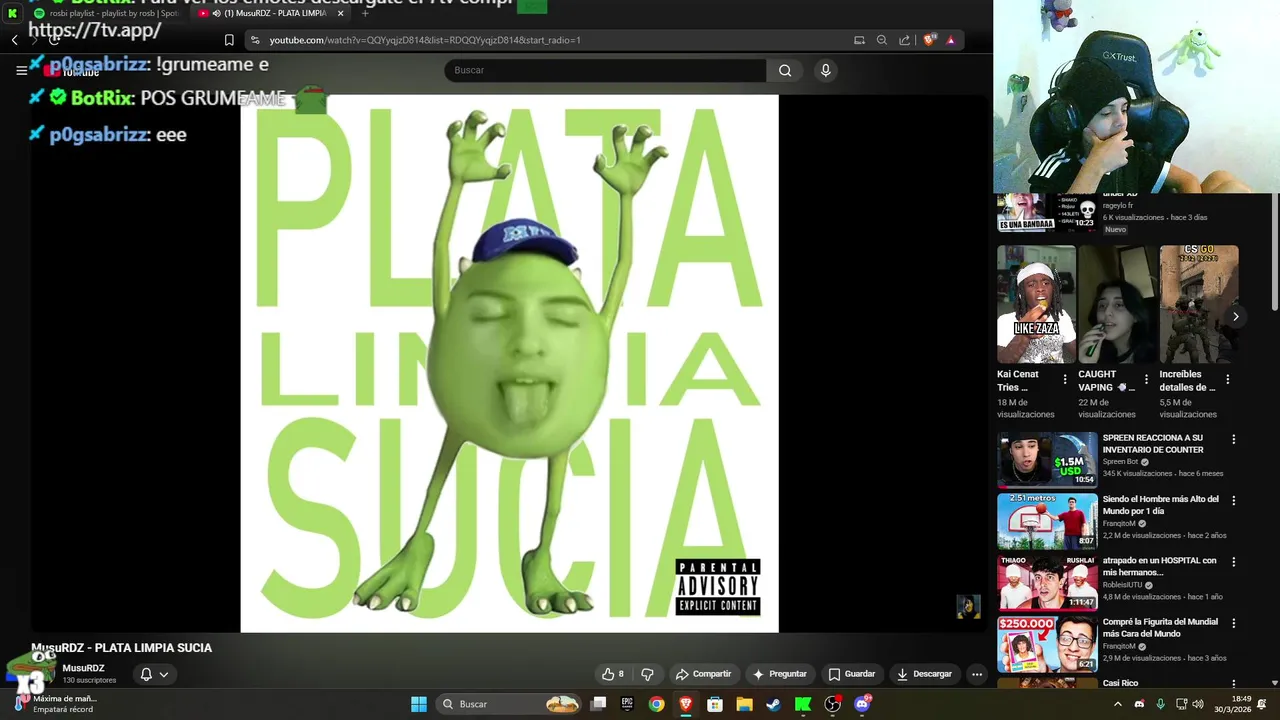Image resolution: width=1280 pixels, height=720 pixels.
Task: Open the YouTube hamburger guide menu
Action: pyautogui.click(x=21, y=70)
